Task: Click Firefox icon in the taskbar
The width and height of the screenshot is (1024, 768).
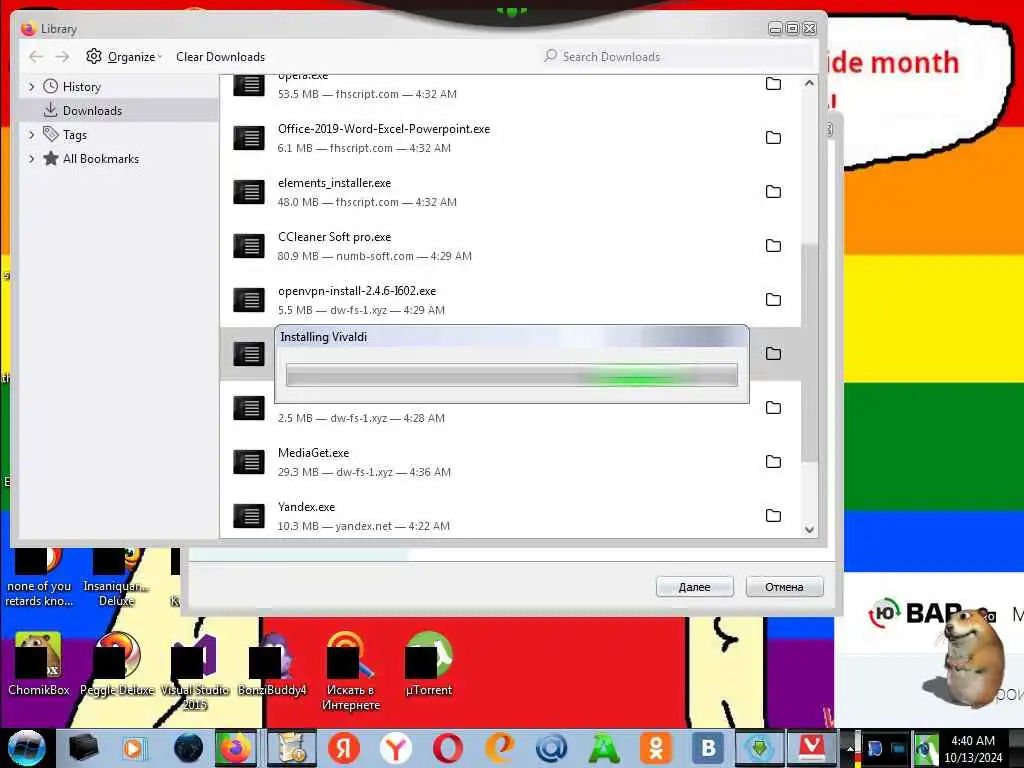Action: tap(236, 748)
